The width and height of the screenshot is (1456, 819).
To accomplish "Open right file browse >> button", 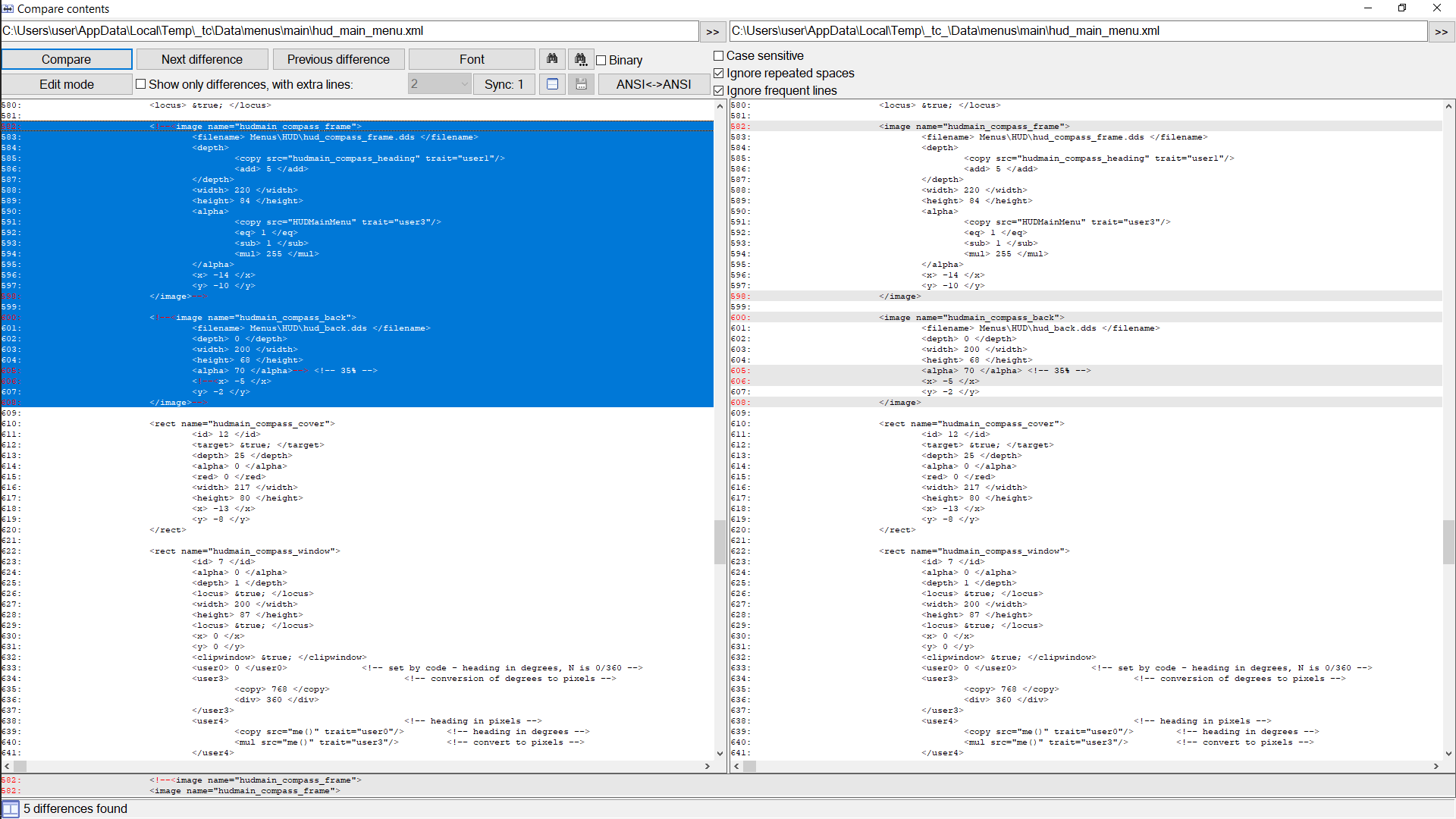I will 1441,31.
